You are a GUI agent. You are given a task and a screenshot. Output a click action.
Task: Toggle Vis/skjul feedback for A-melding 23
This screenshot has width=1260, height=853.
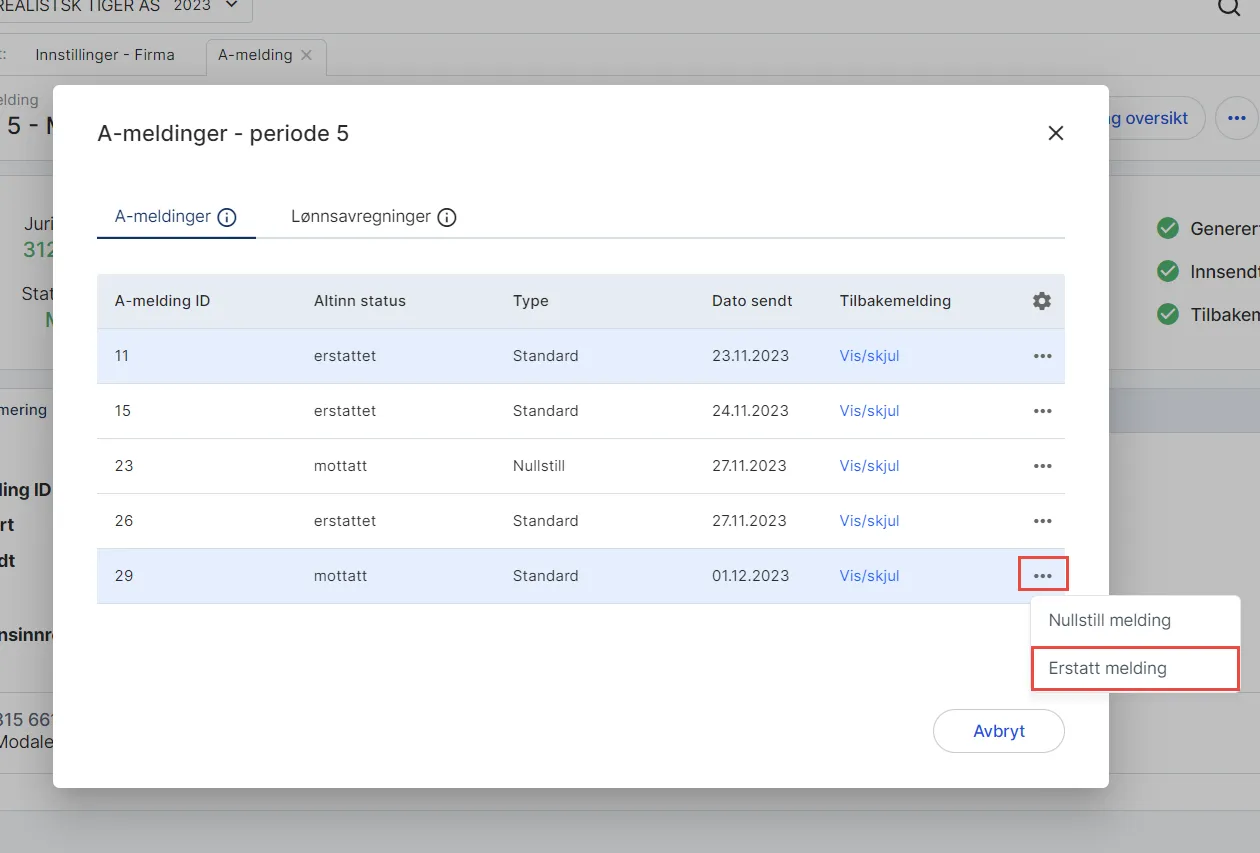coord(869,466)
